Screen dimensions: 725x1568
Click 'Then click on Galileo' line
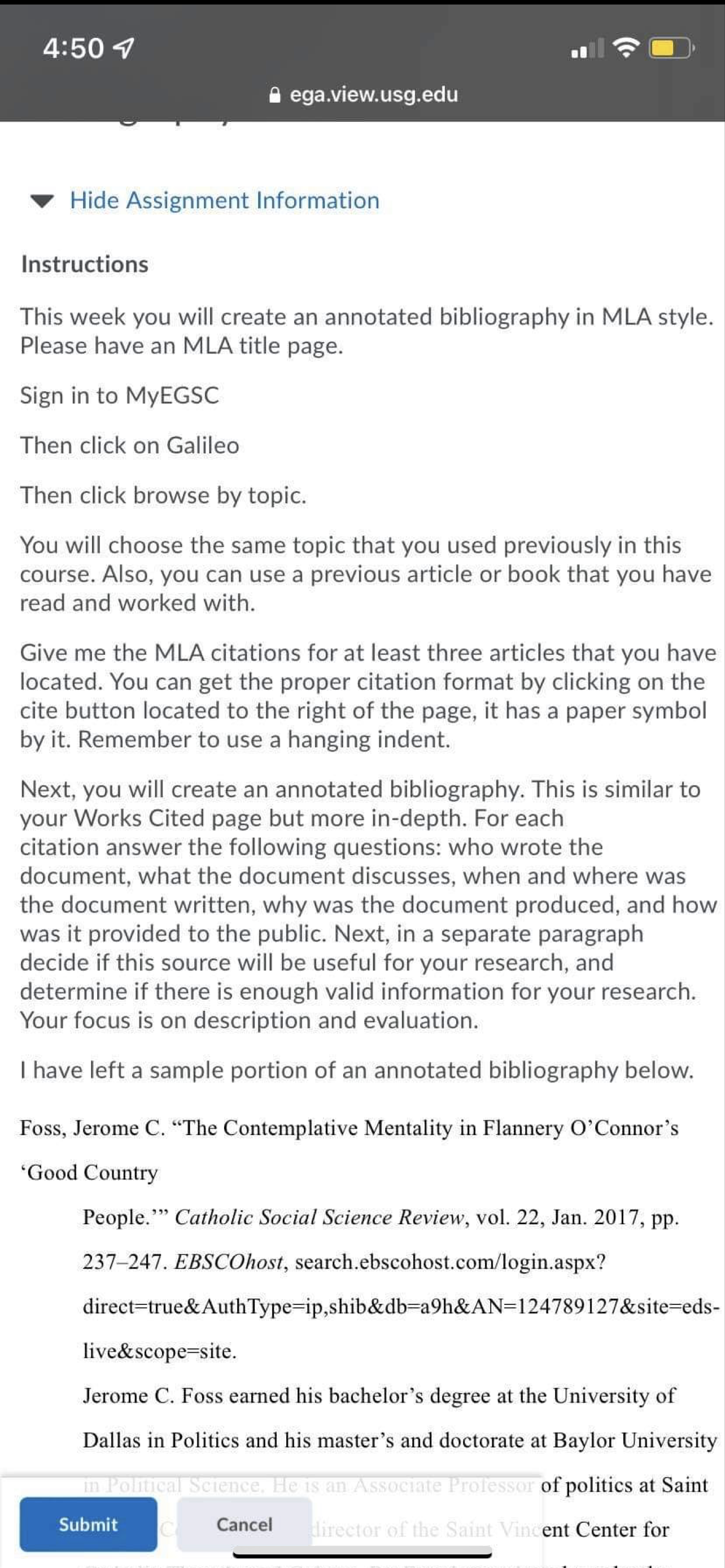[130, 445]
